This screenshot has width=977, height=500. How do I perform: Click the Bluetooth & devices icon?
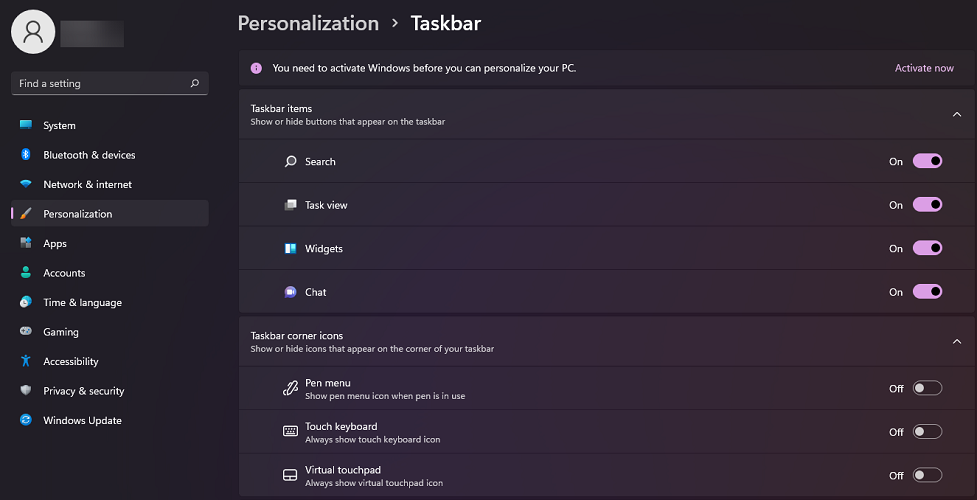pyautogui.click(x=26, y=155)
